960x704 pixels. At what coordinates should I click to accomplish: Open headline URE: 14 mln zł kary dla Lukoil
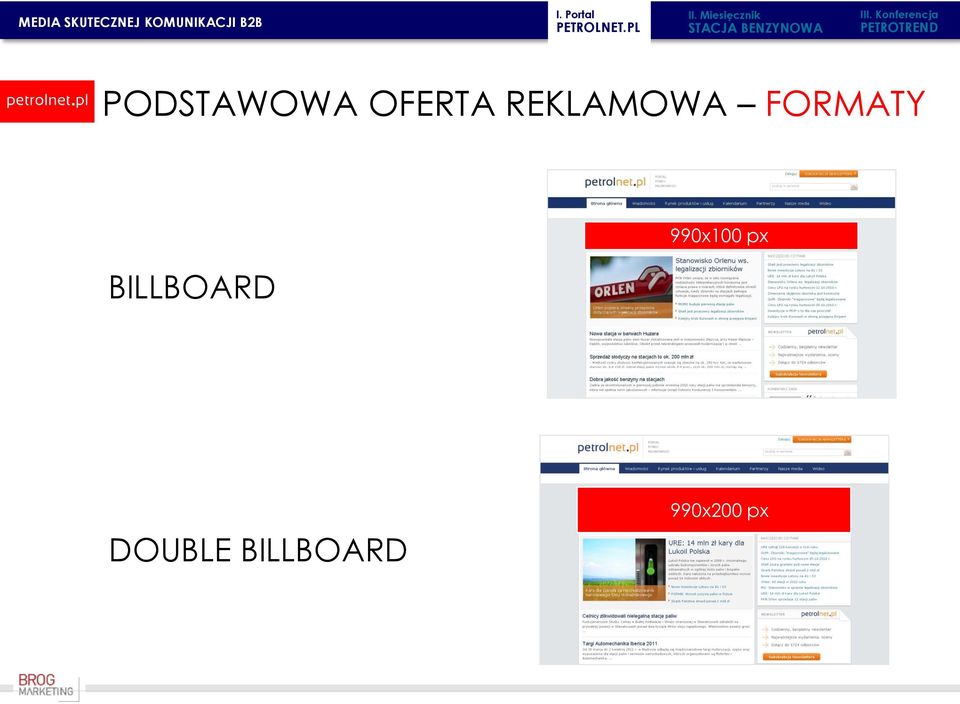click(x=706, y=547)
